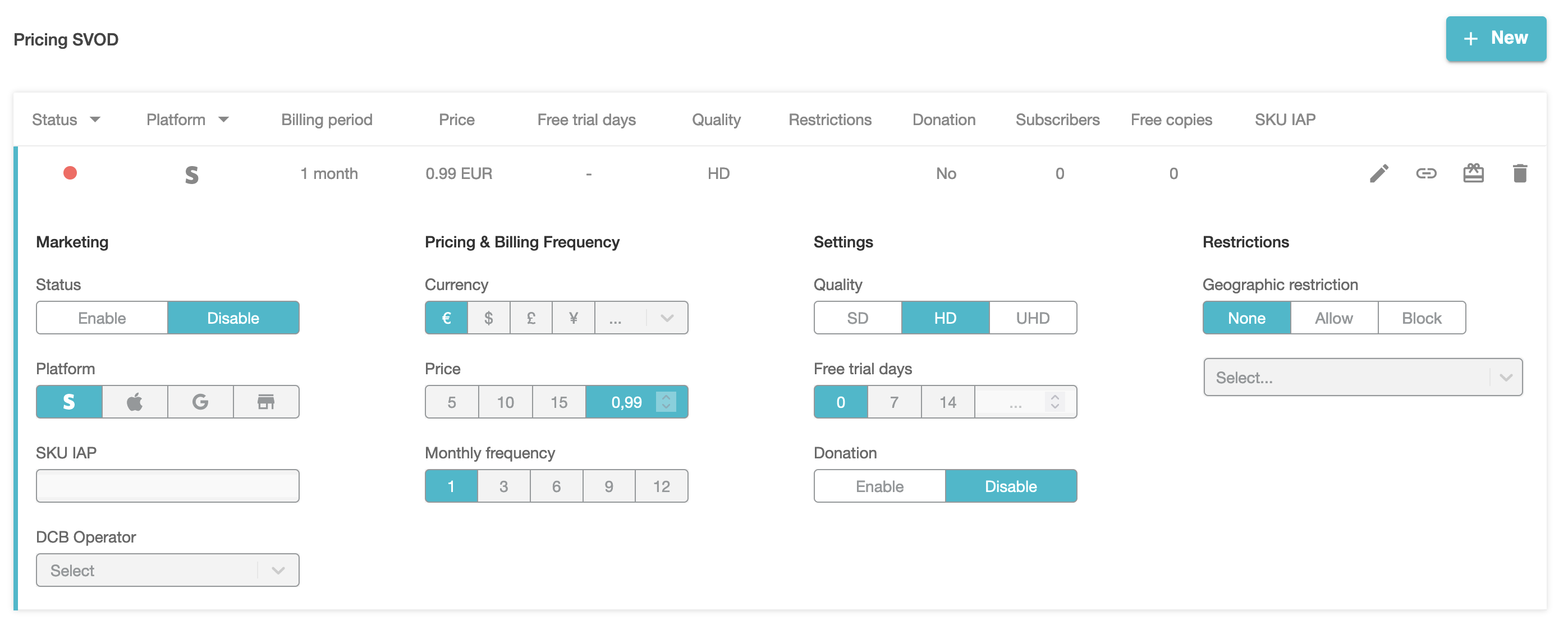
Task: Set free trial days to 14
Action: pyautogui.click(x=948, y=402)
